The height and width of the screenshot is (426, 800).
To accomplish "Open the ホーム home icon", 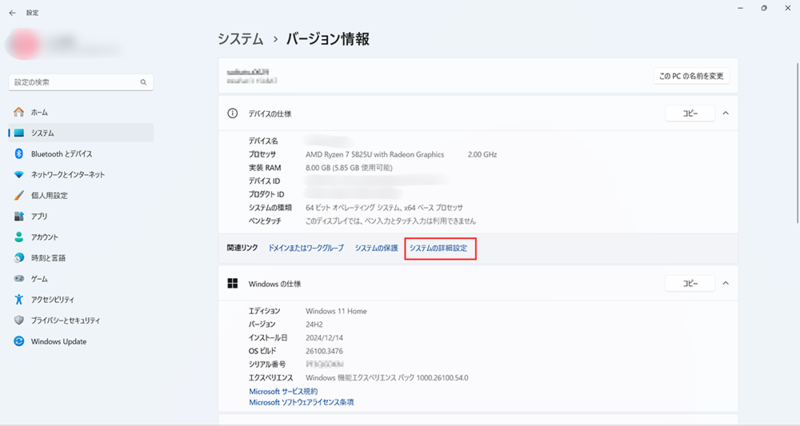I will 19,112.
